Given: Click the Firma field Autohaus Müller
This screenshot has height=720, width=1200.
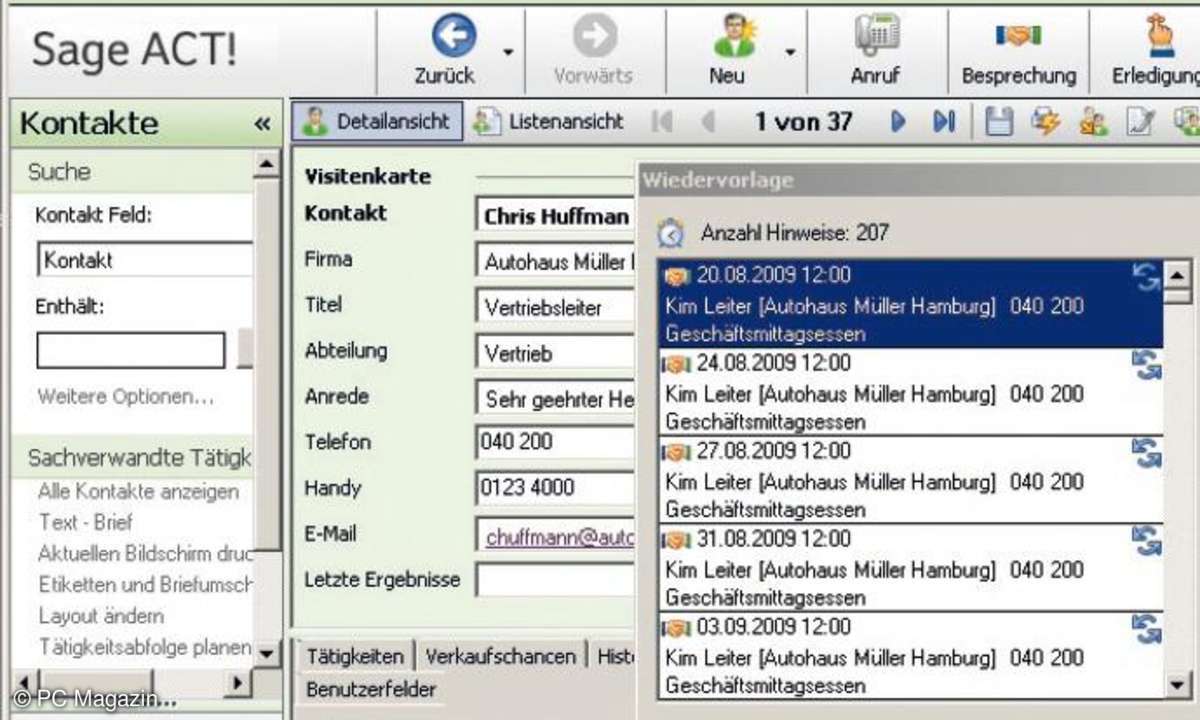Looking at the screenshot, I should coord(556,262).
